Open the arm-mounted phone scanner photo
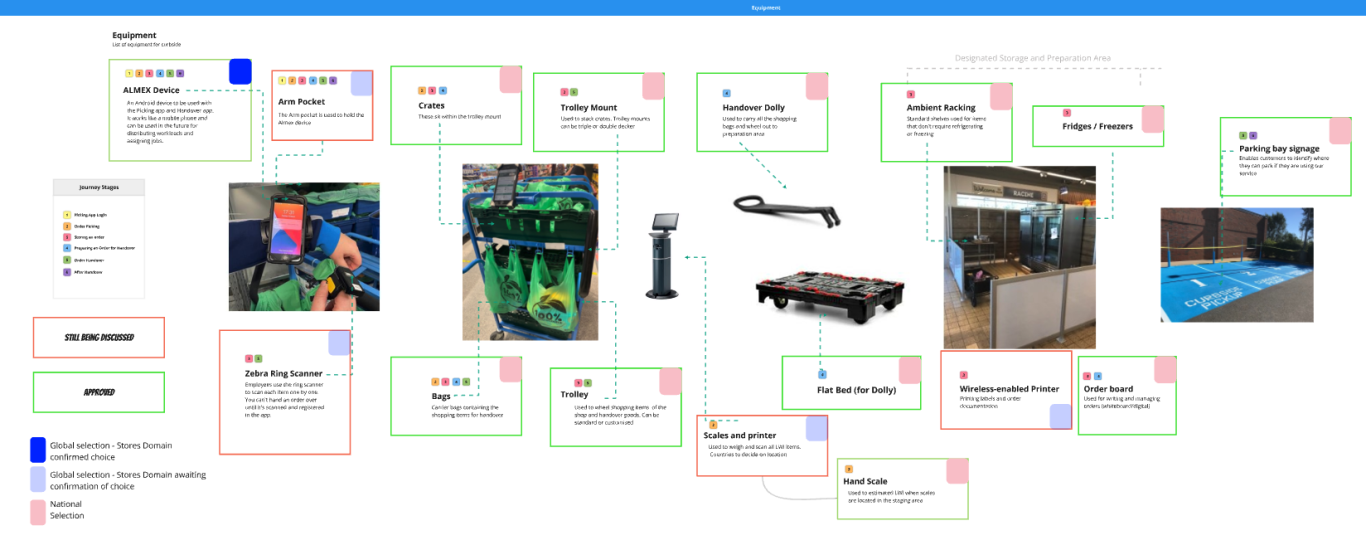1366x545 pixels. coord(304,246)
